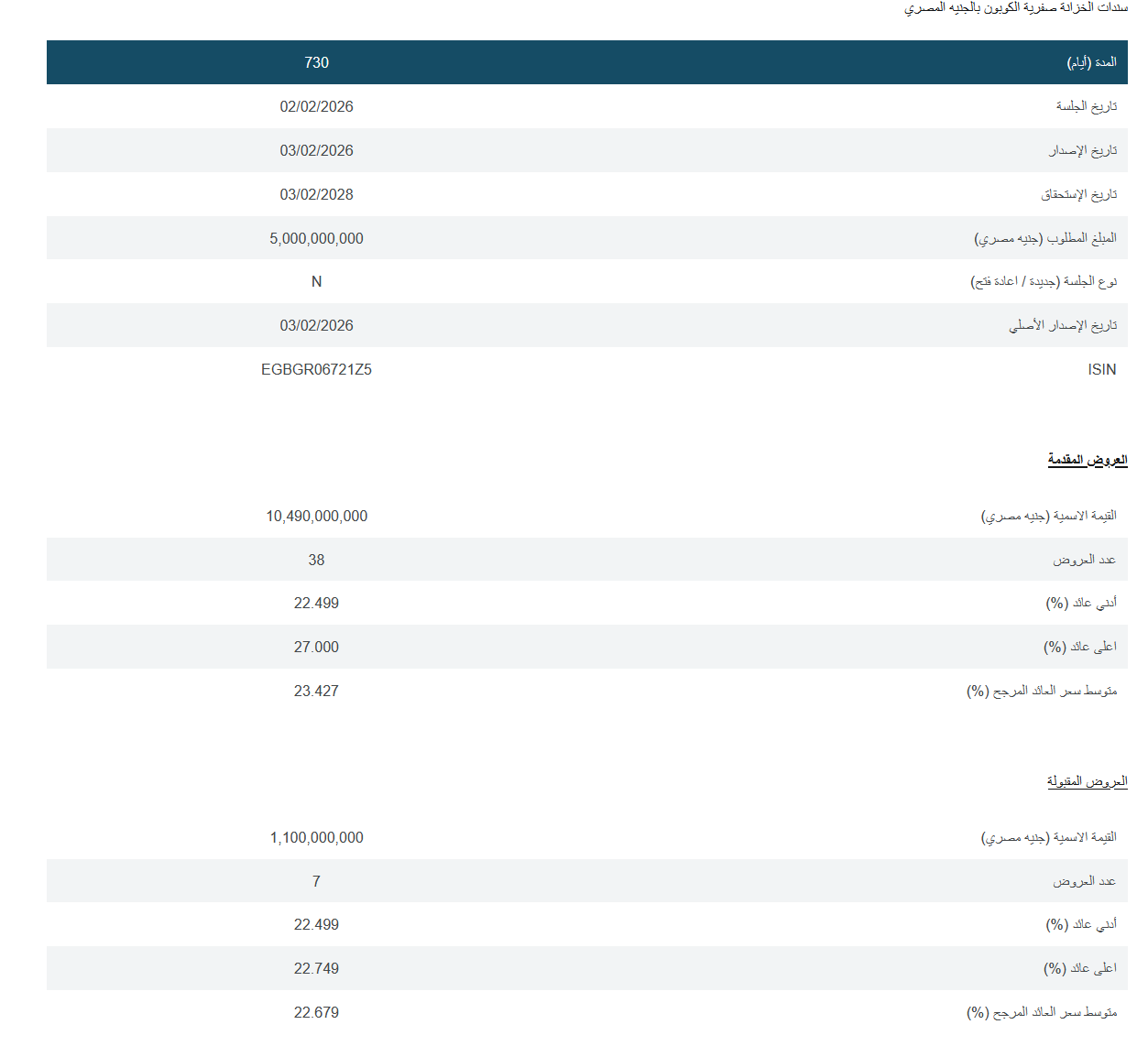Click the auction type value N

[x=316, y=282]
